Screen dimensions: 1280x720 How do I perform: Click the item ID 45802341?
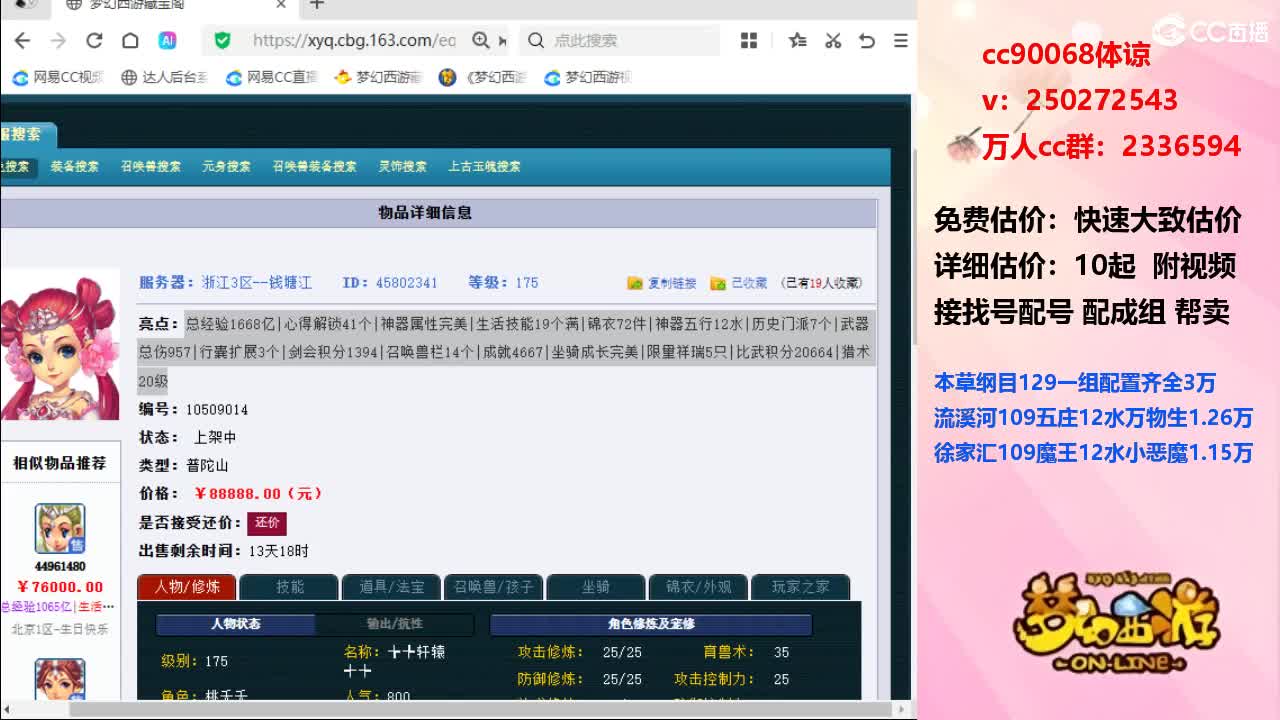407,283
